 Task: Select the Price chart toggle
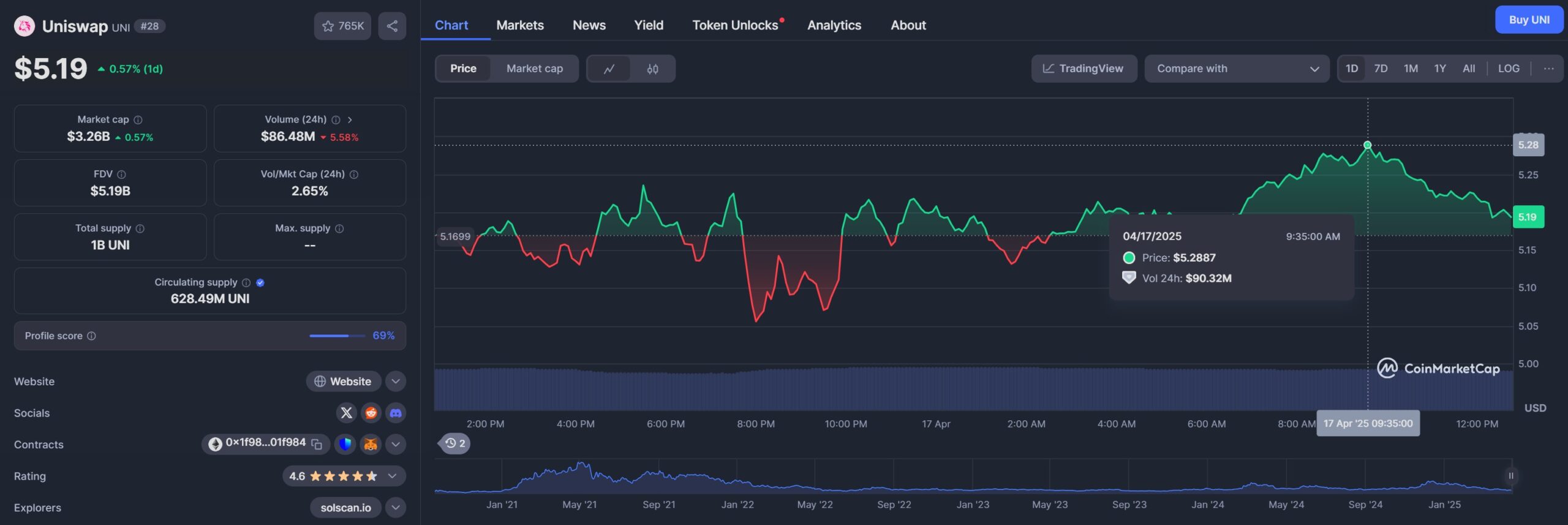[463, 69]
